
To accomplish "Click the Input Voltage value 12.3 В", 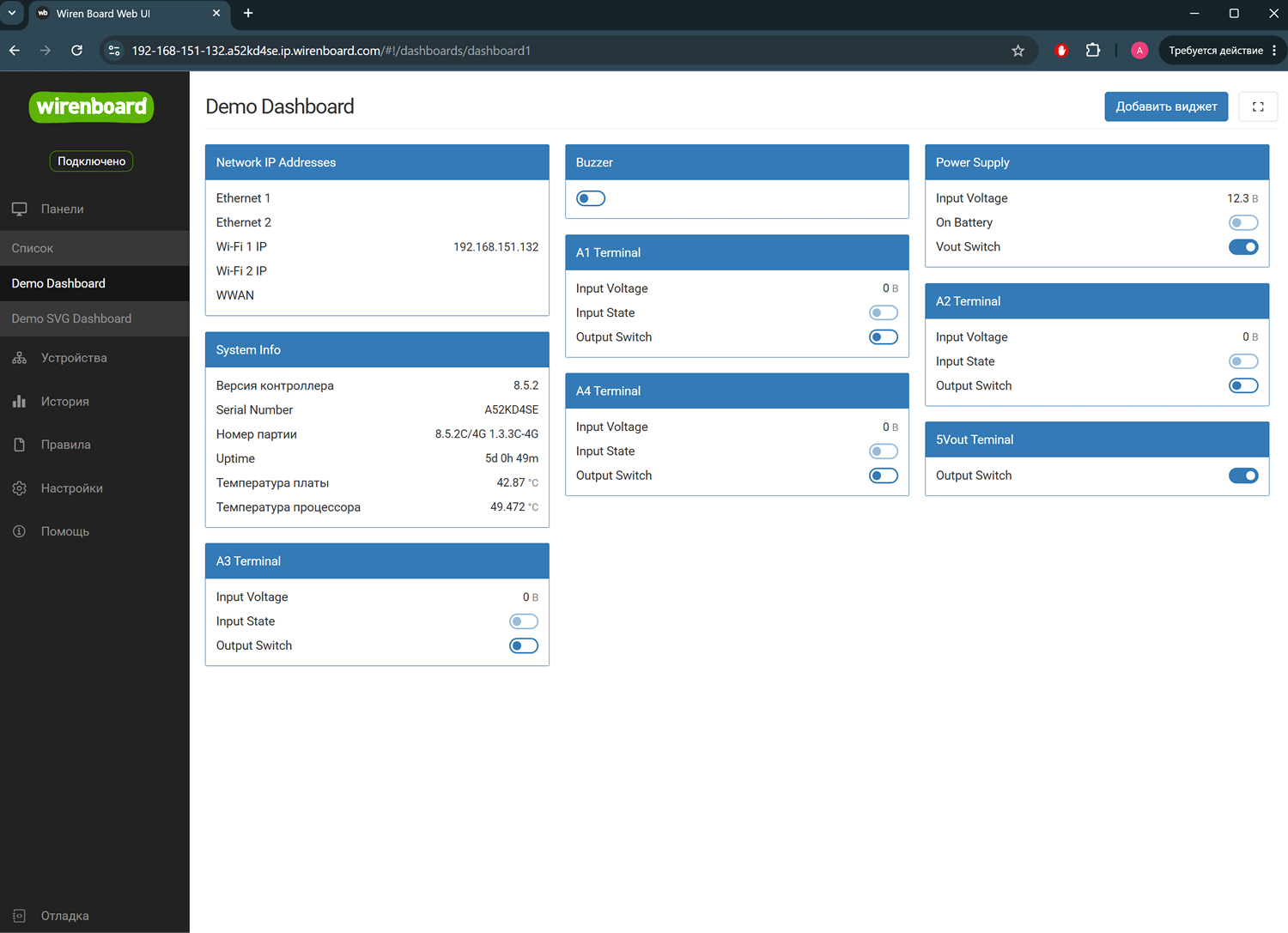I will [x=1242, y=198].
